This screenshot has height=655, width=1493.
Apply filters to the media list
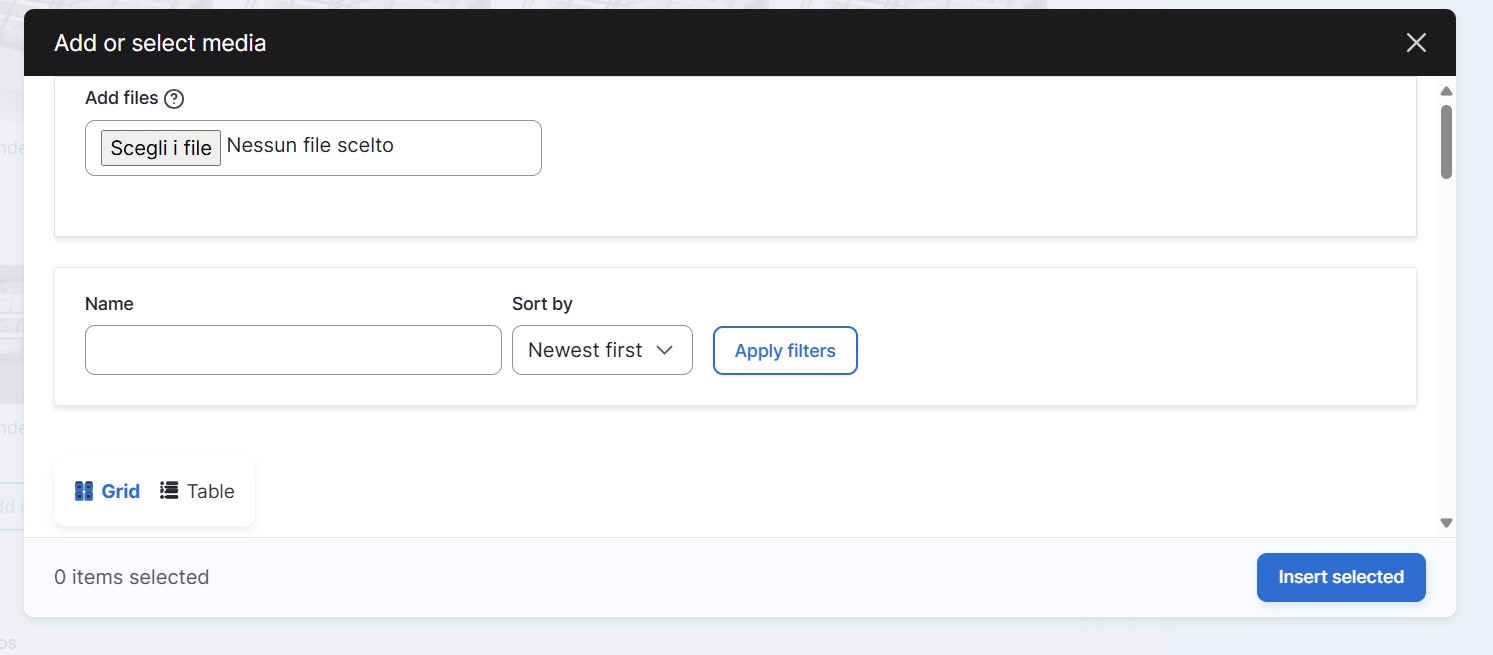pyautogui.click(x=785, y=351)
